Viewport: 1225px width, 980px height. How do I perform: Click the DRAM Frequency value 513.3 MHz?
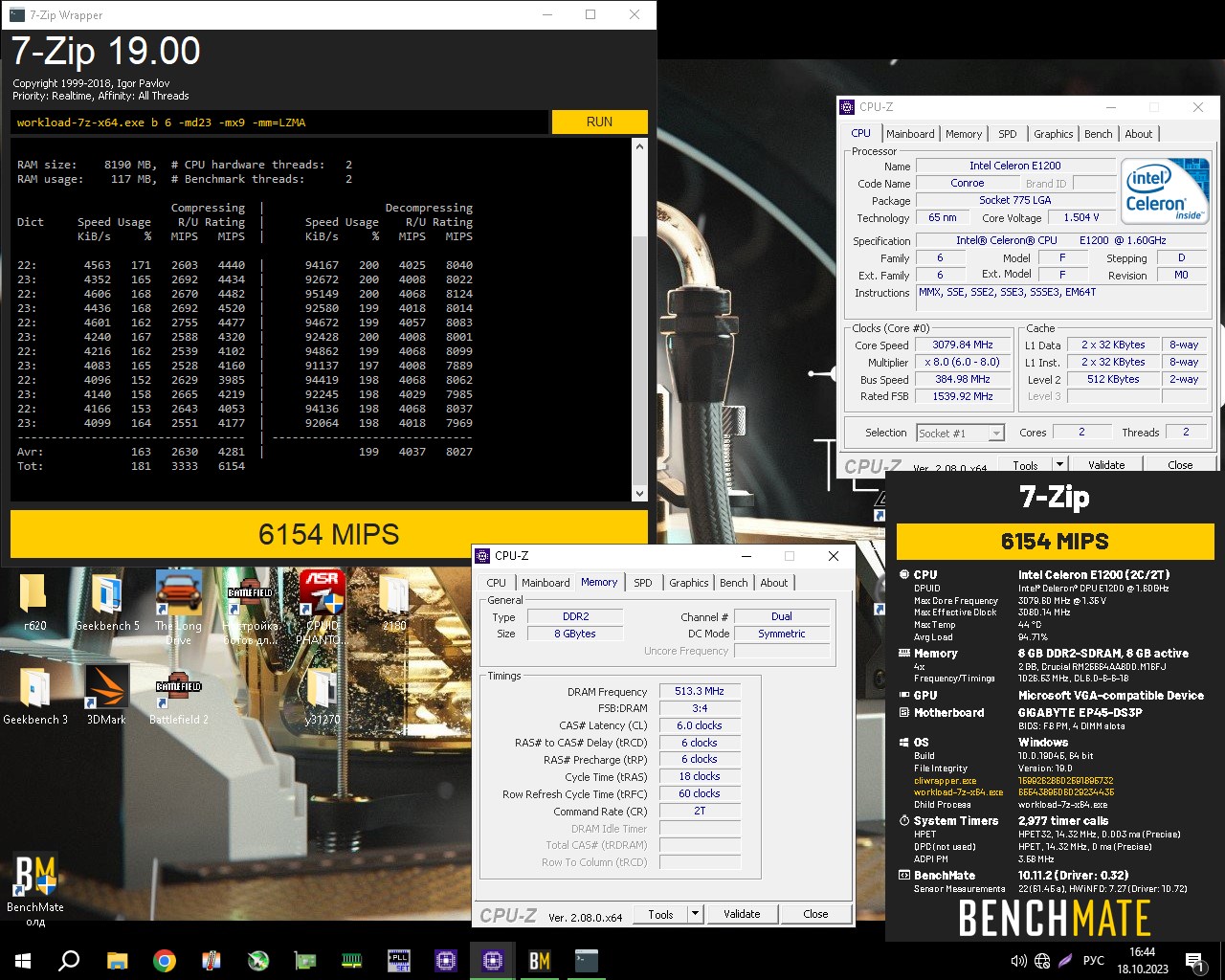[x=700, y=691]
